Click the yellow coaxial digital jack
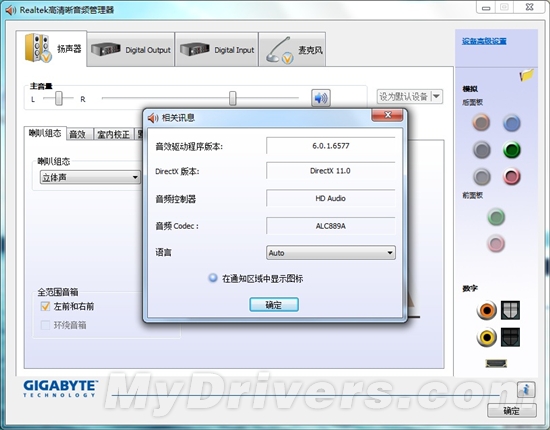This screenshot has height=430, width=550. [486, 337]
